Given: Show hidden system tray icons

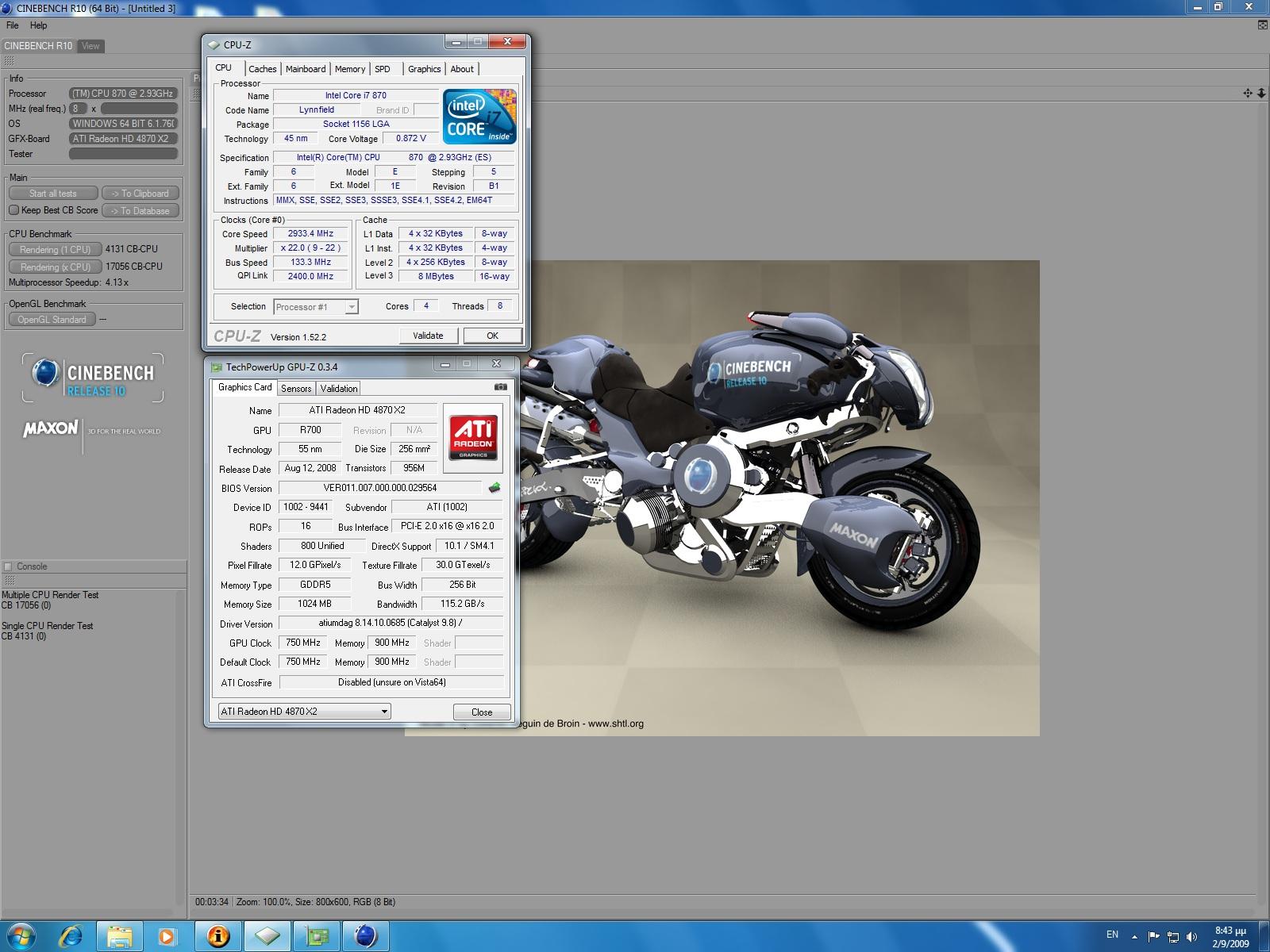Looking at the screenshot, I should click(1134, 936).
